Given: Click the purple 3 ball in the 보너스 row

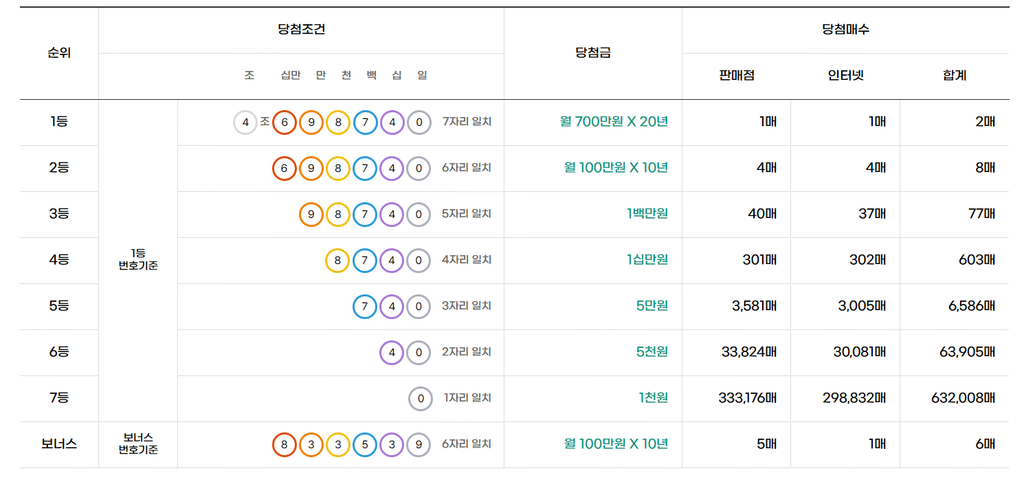Looking at the screenshot, I should pyautogui.click(x=392, y=445).
